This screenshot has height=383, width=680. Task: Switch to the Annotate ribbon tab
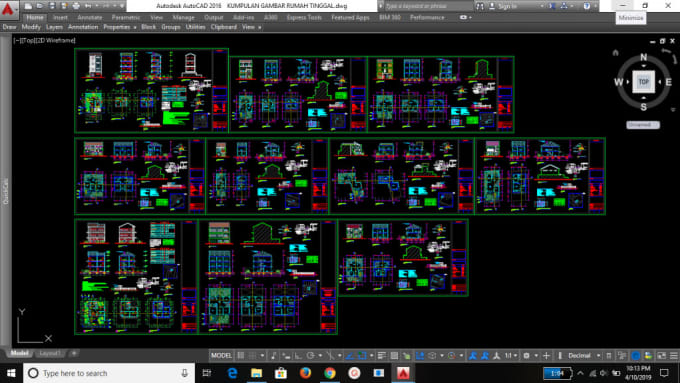[x=89, y=17]
